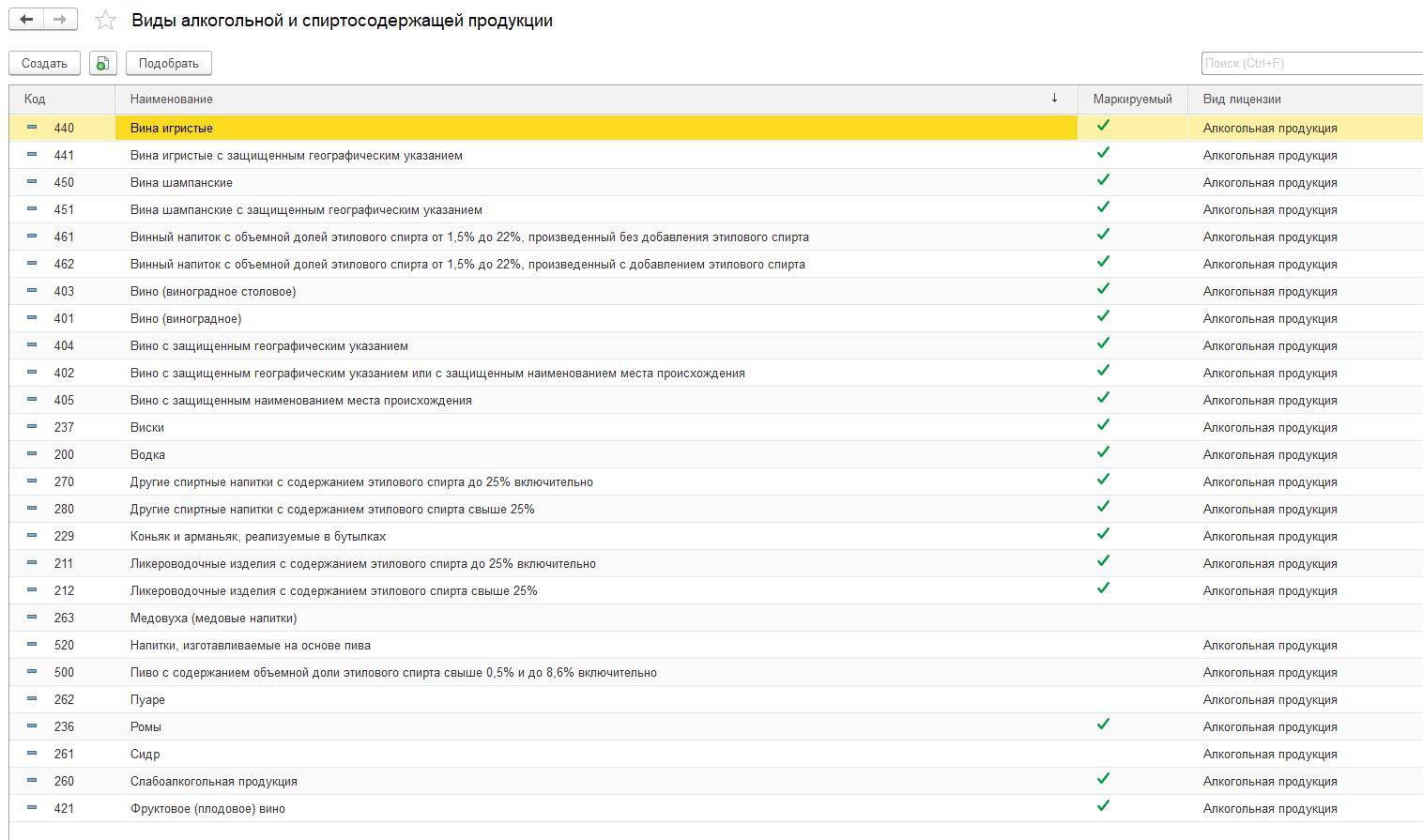
Task: Click the row icon for code 403
Action: (x=32, y=290)
